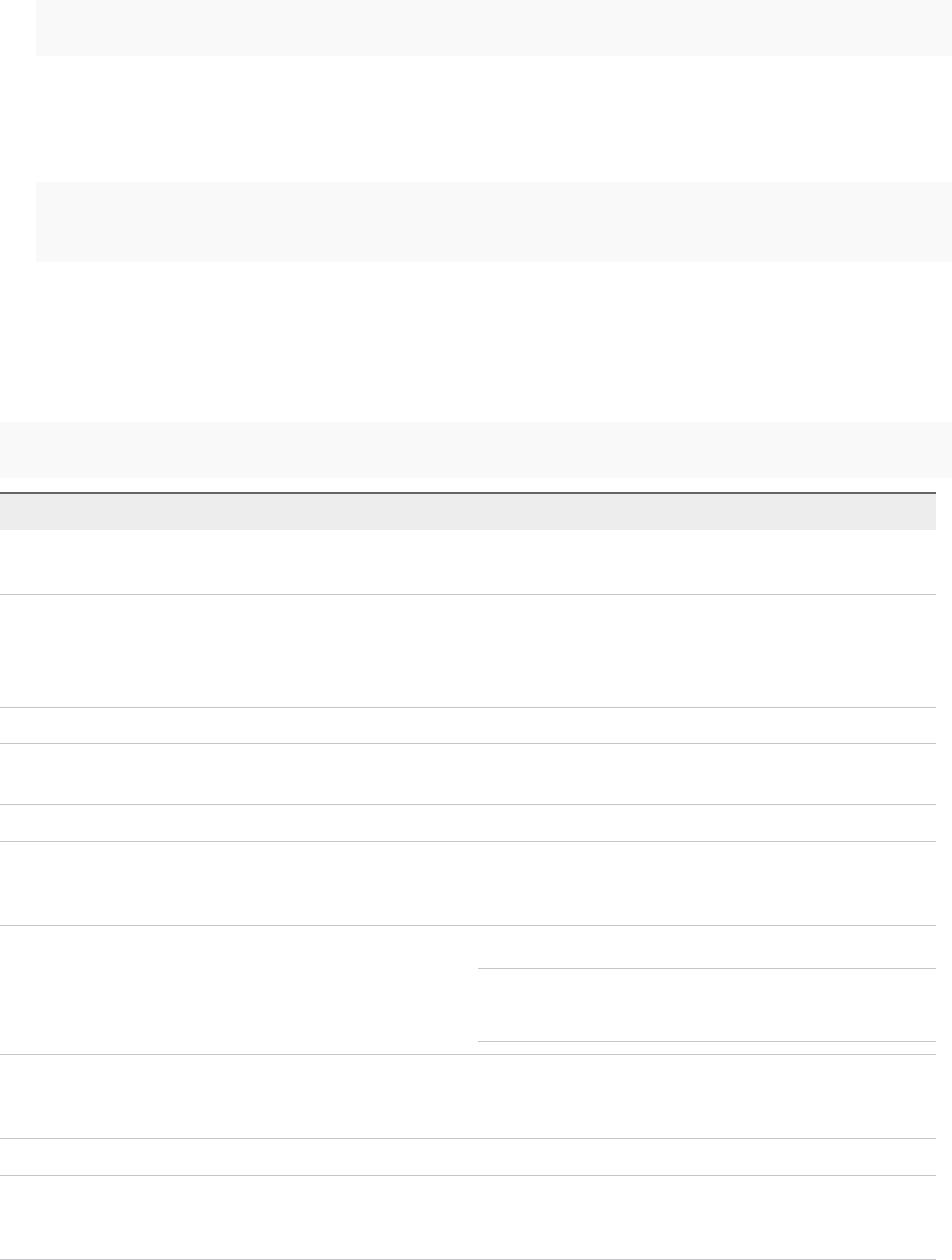Screen dimensions: 952x1260
Task: Select the sixth table body row
Action: click(468, 880)
